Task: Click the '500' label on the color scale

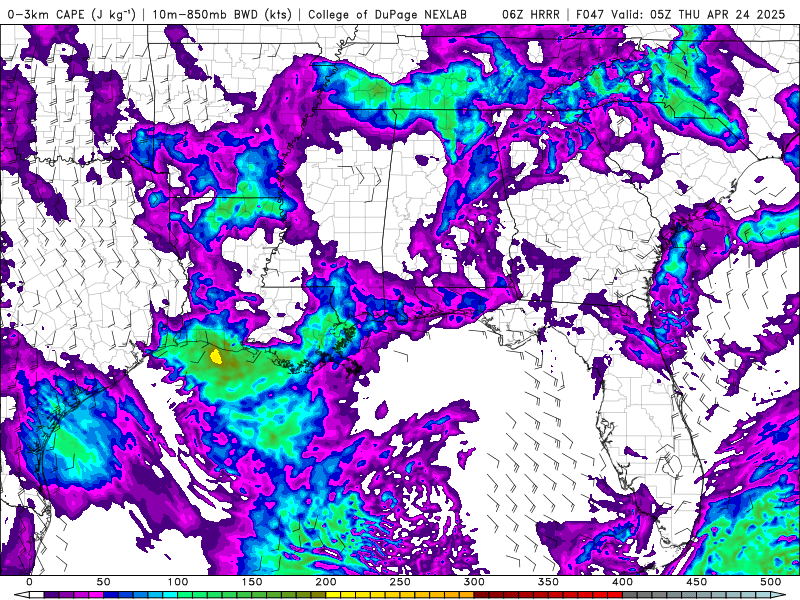Action: pyautogui.click(x=770, y=582)
